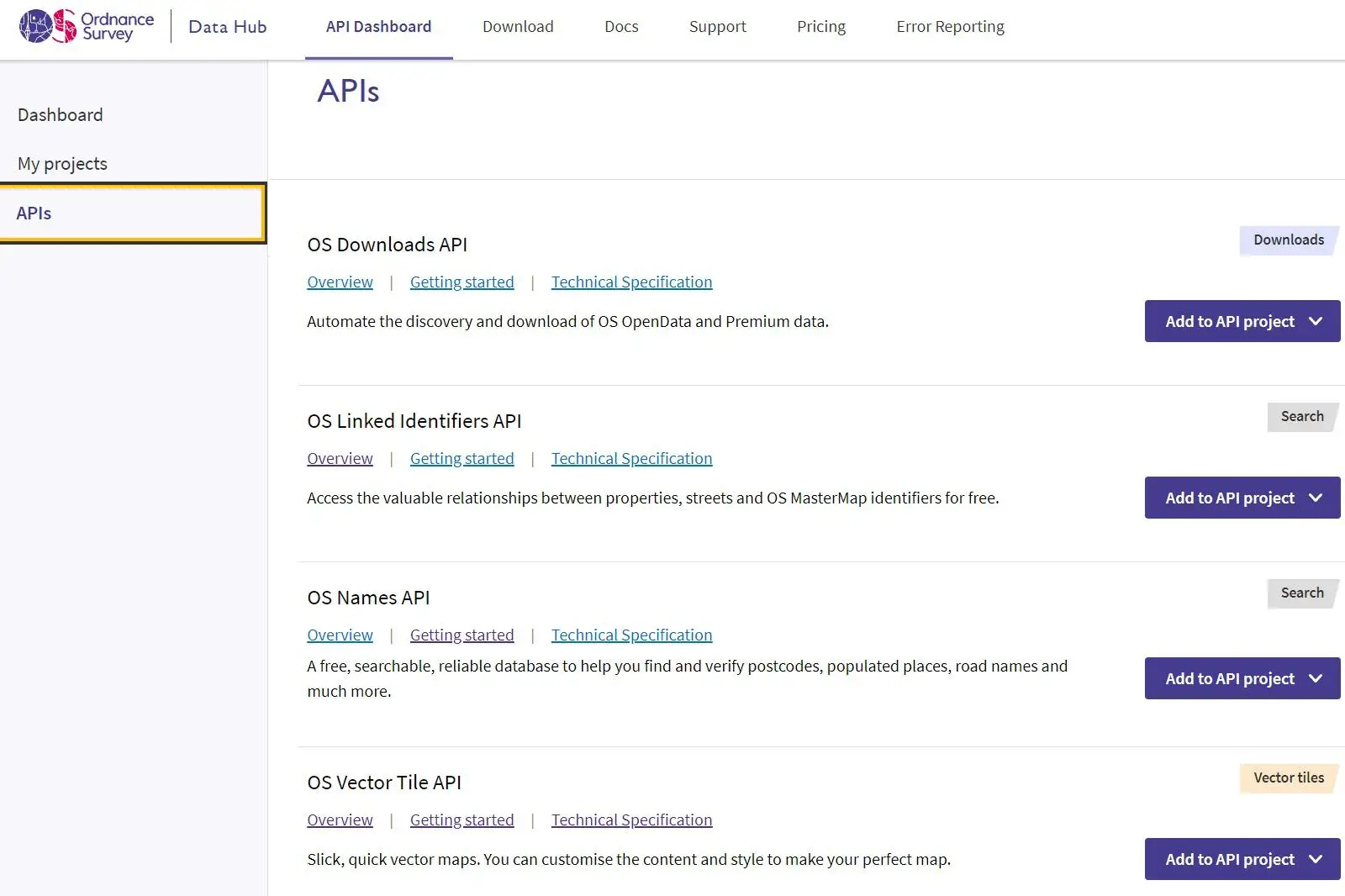Click the OS Linked Identifiers API heading
The height and width of the screenshot is (896, 1345).
pyautogui.click(x=414, y=421)
